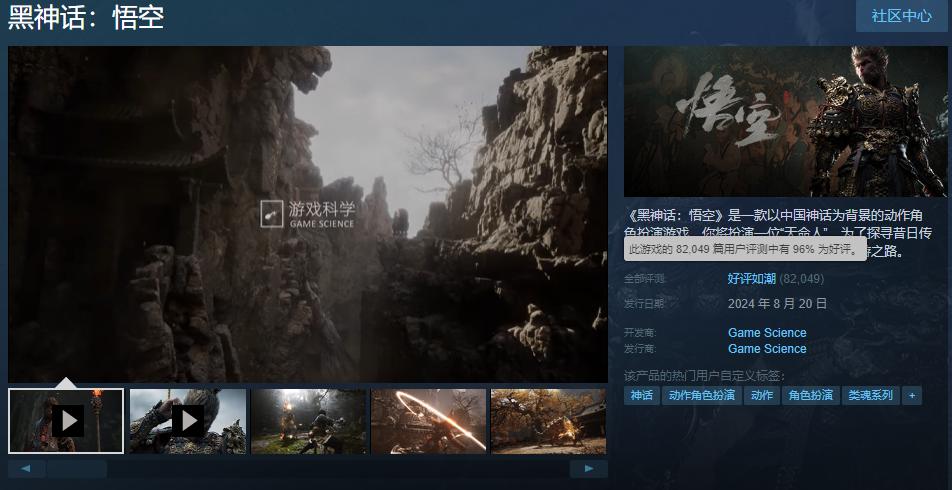This screenshot has height=490, width=952.
Task: Open publisher Game Science link
Action: pos(767,349)
